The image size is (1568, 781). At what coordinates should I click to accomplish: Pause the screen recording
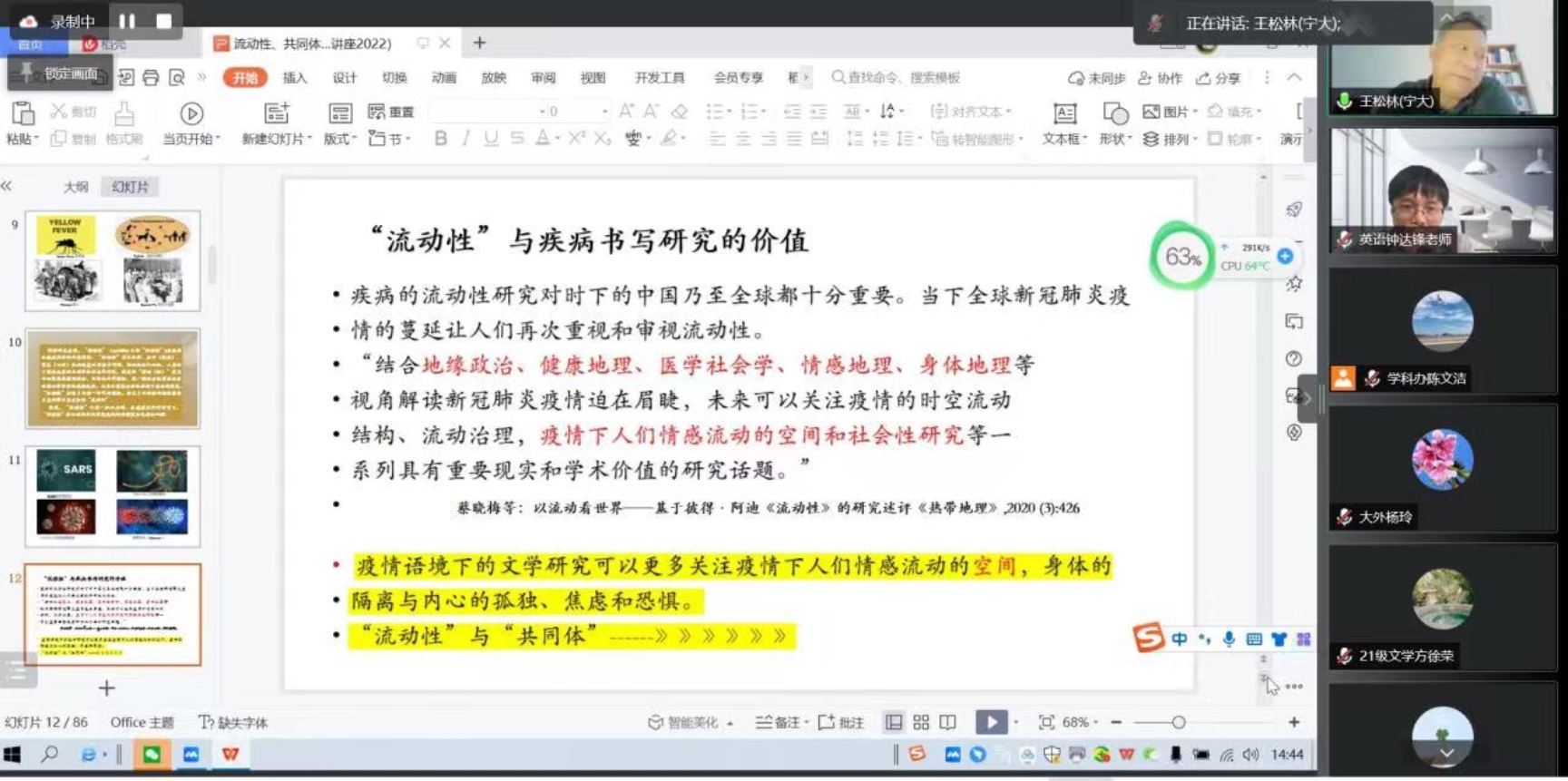tap(127, 21)
